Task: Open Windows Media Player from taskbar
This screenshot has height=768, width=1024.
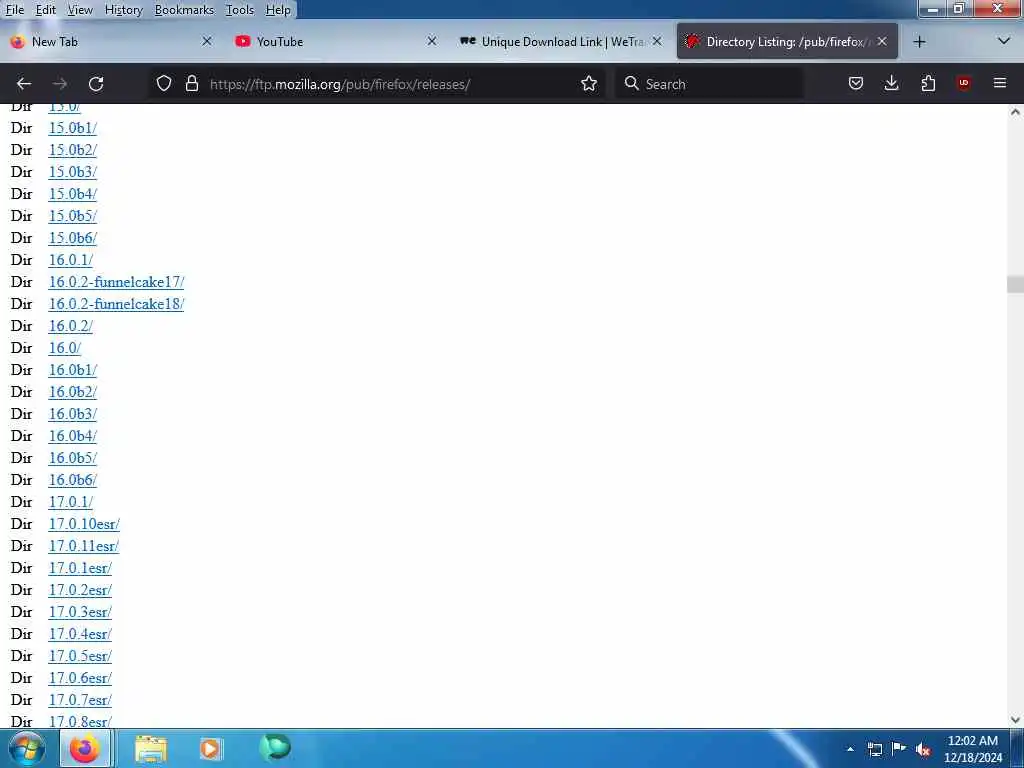Action: (x=210, y=748)
